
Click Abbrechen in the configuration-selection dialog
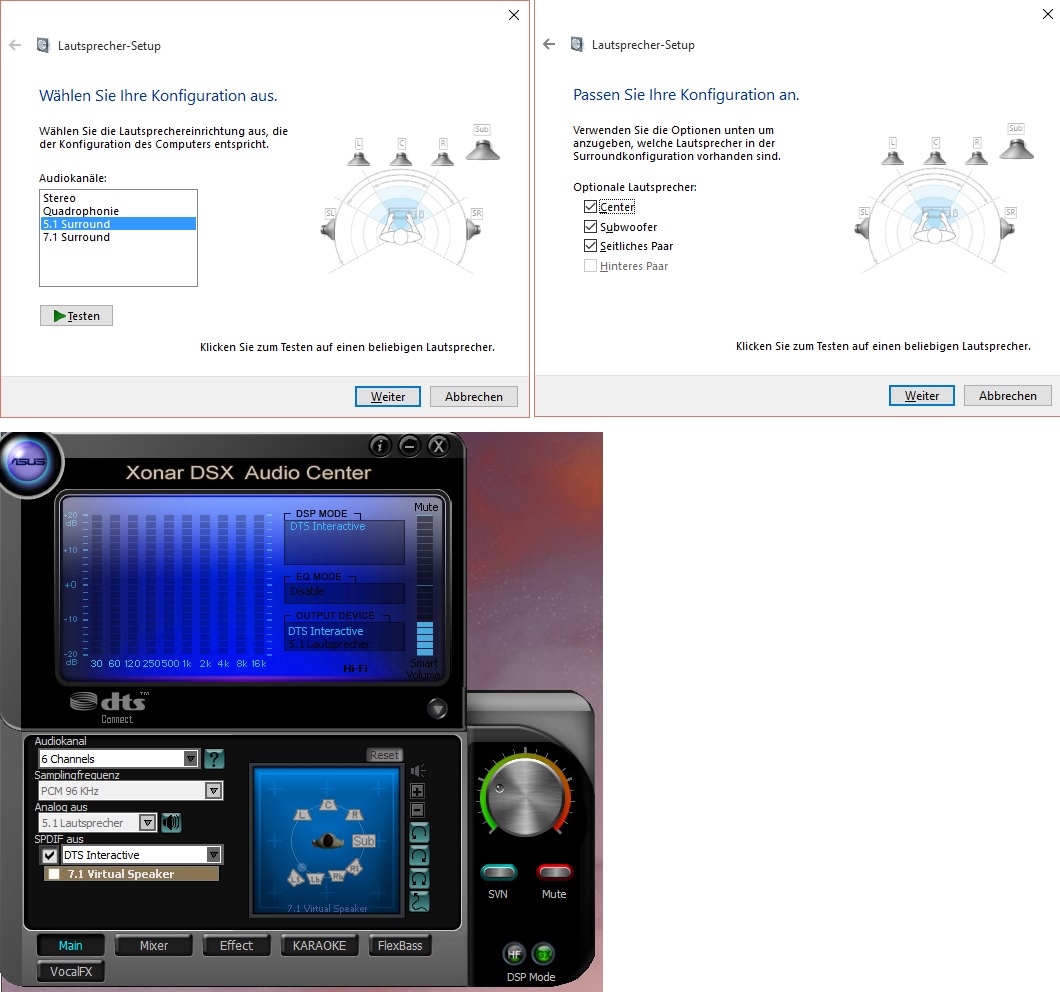(x=474, y=396)
